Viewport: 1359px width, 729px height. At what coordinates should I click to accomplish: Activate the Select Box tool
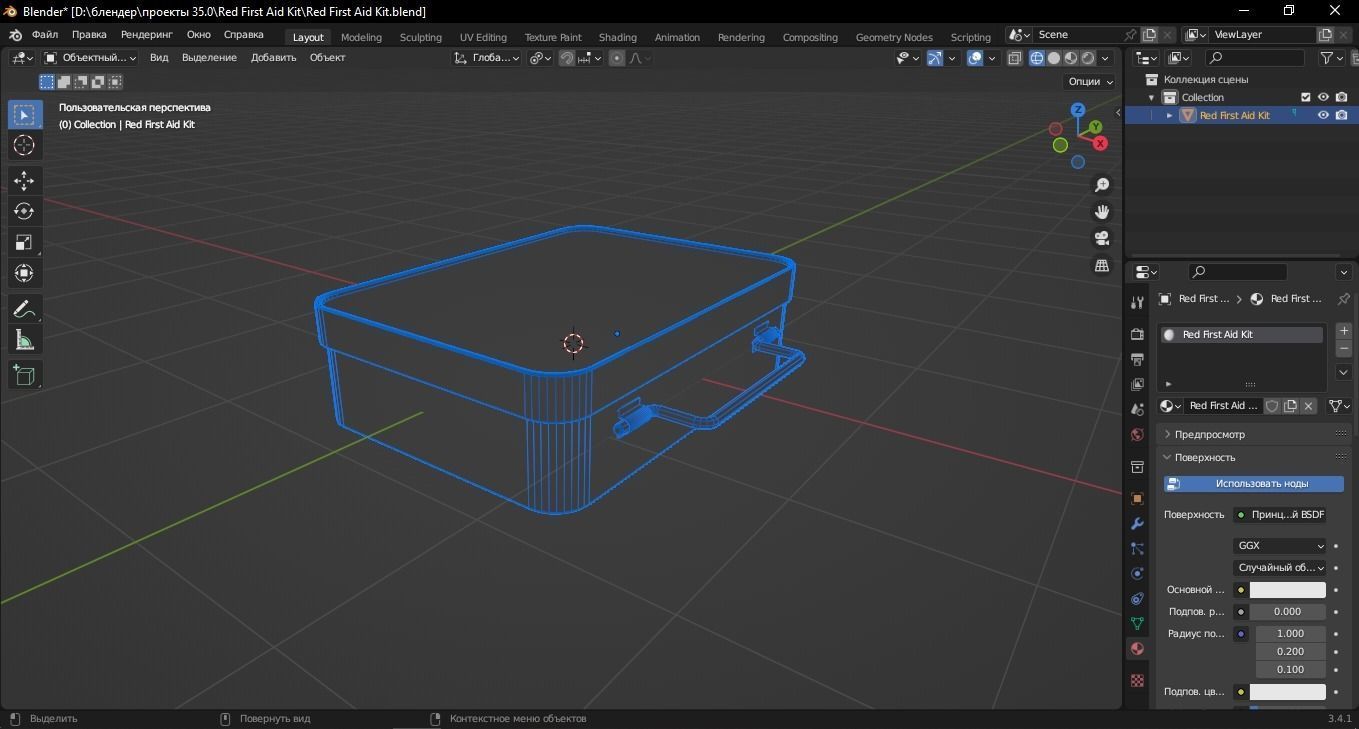click(x=24, y=114)
